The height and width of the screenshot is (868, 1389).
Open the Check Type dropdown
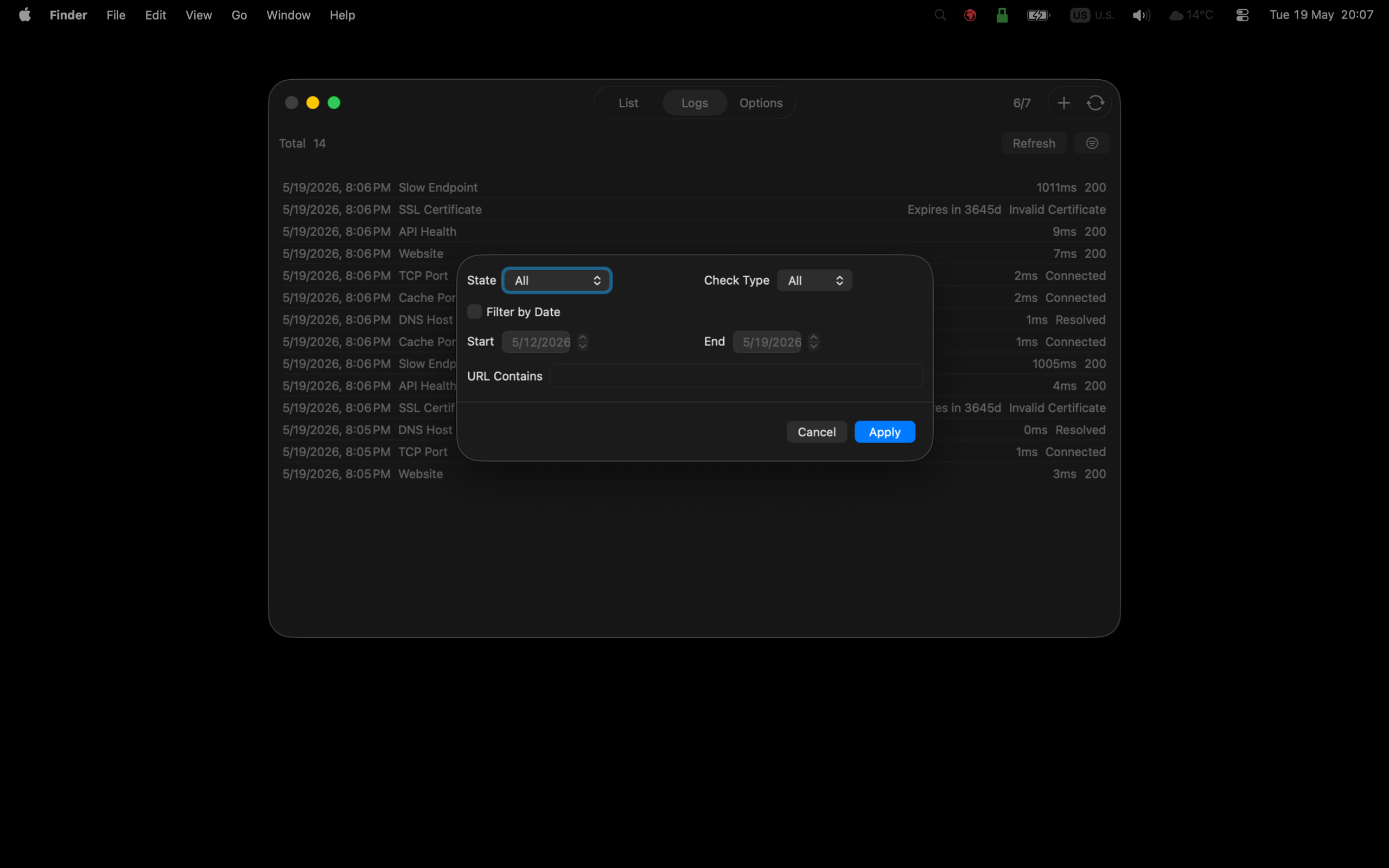(x=814, y=280)
